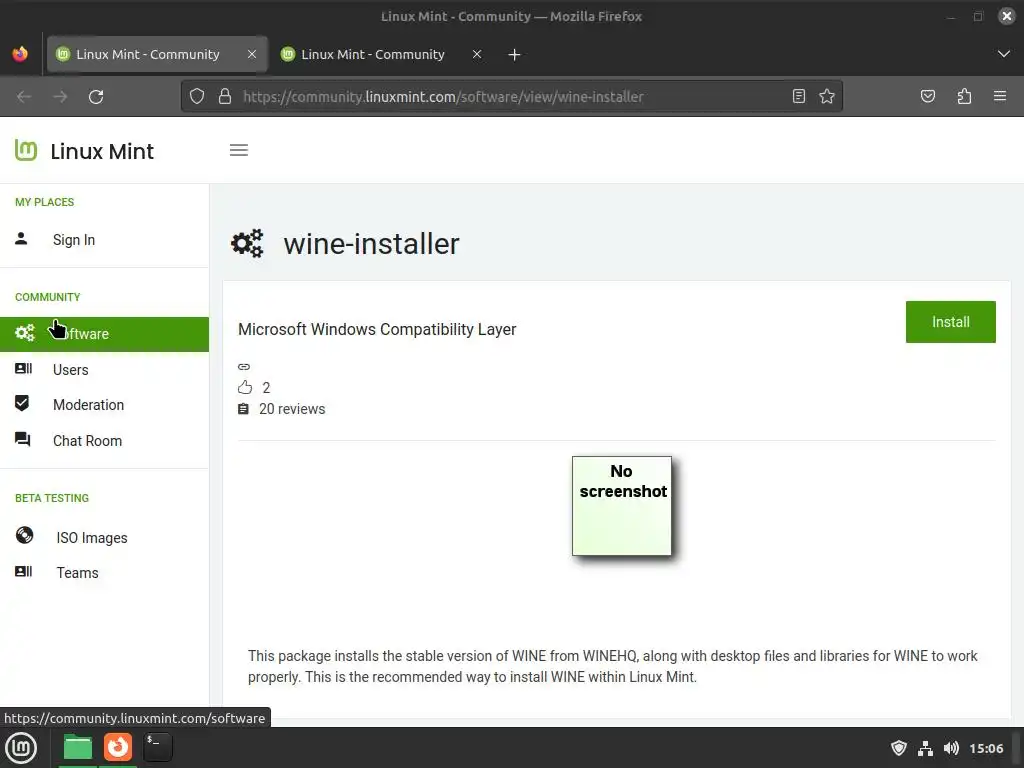Open the Moderation section
This screenshot has height=768, width=1024.
click(88, 405)
